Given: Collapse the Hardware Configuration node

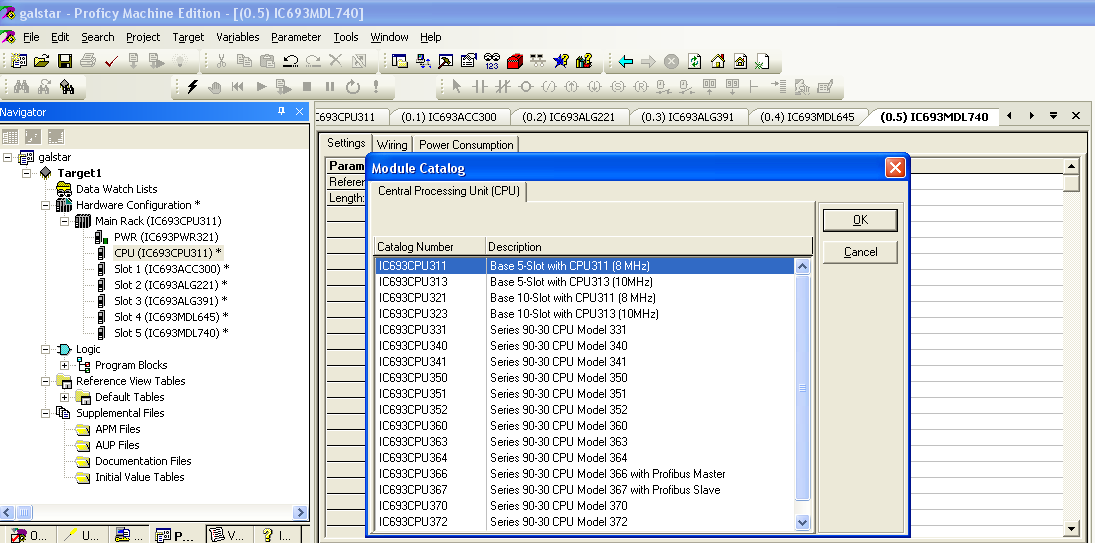Looking at the screenshot, I should click(x=45, y=205).
